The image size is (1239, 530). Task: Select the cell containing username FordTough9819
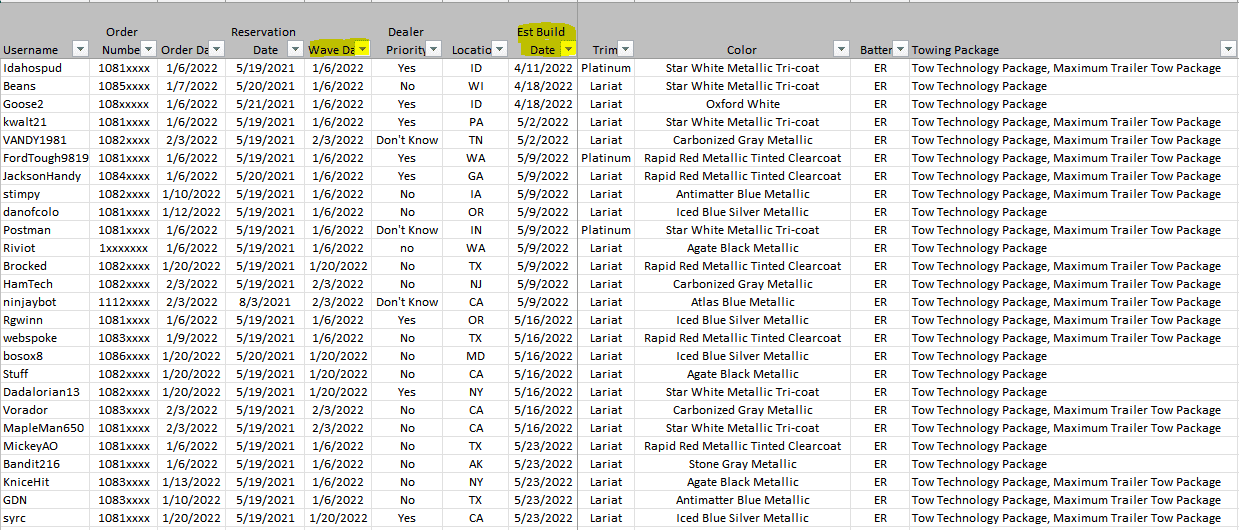pyautogui.click(x=45, y=158)
